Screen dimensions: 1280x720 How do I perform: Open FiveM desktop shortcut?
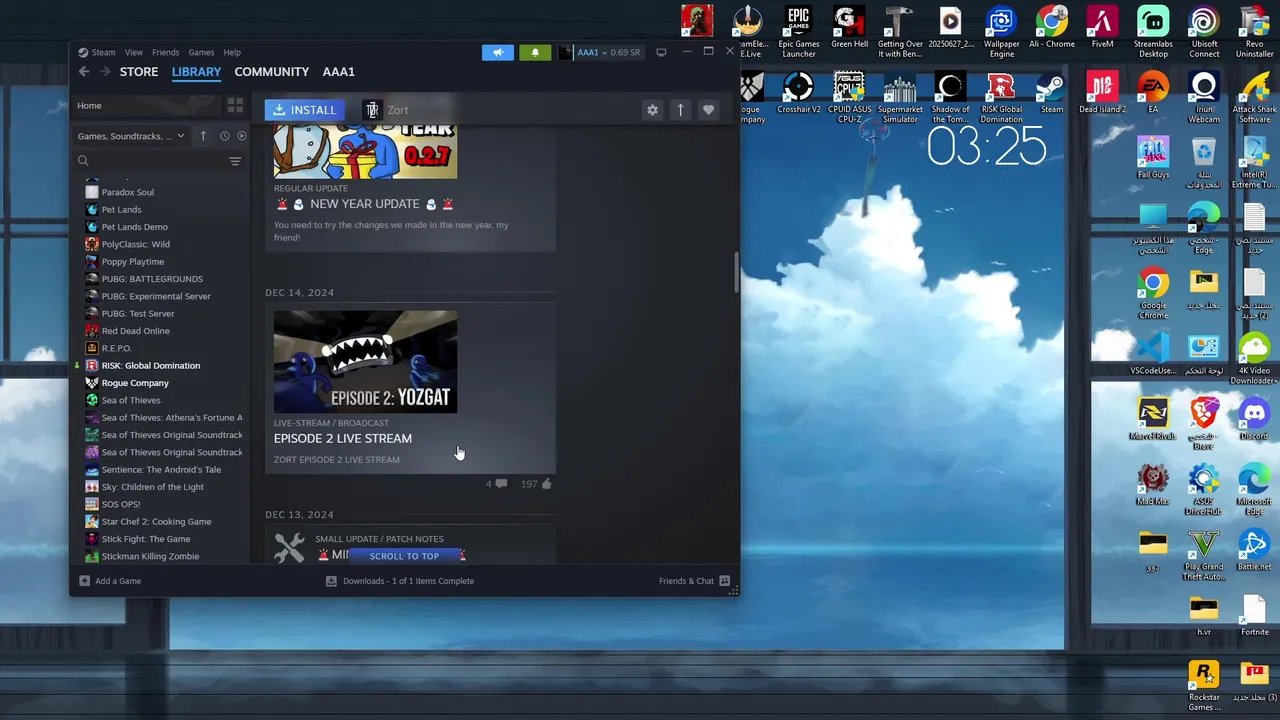tap(1102, 28)
